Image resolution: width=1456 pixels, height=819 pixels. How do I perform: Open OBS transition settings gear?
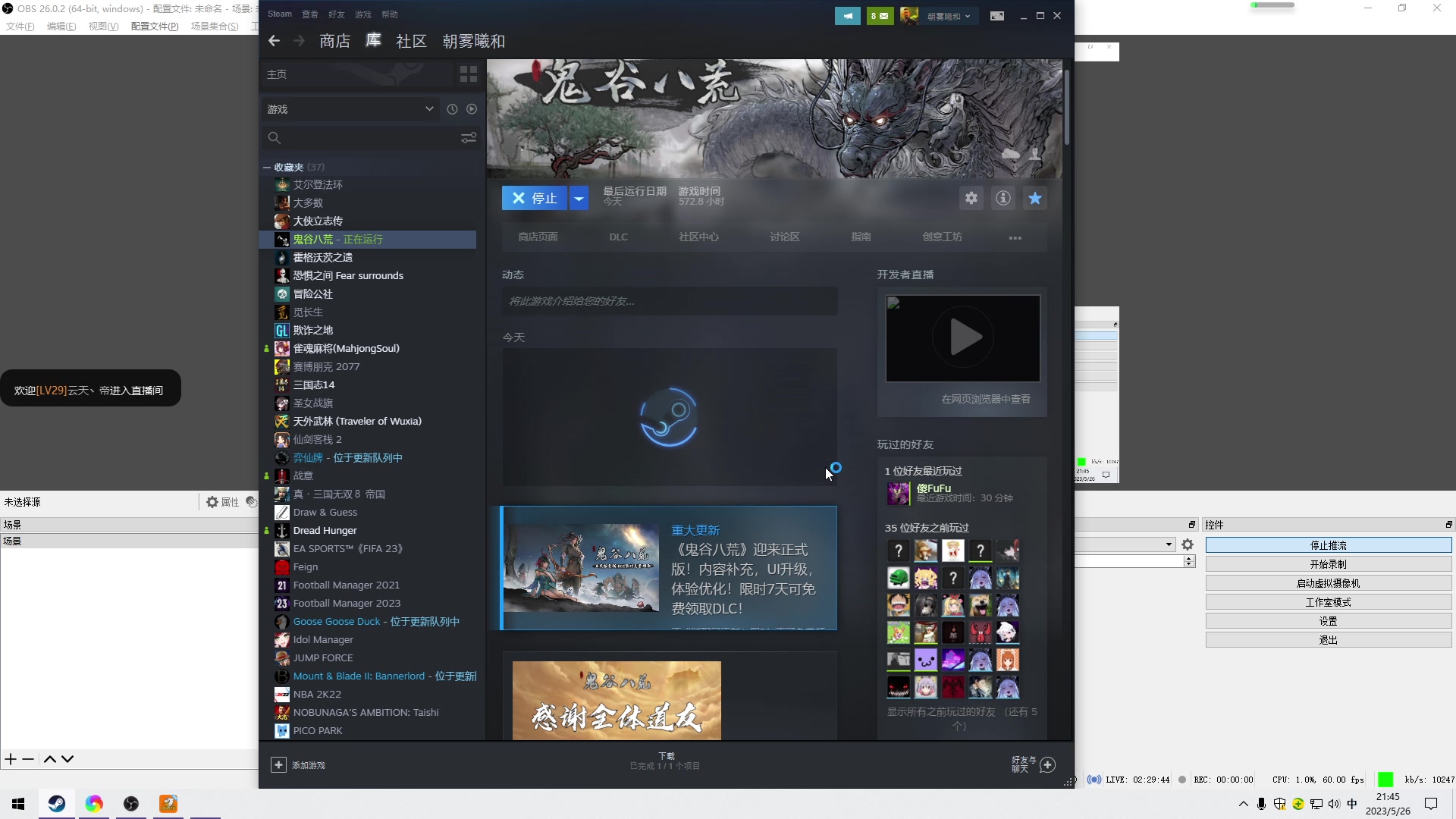(1188, 544)
